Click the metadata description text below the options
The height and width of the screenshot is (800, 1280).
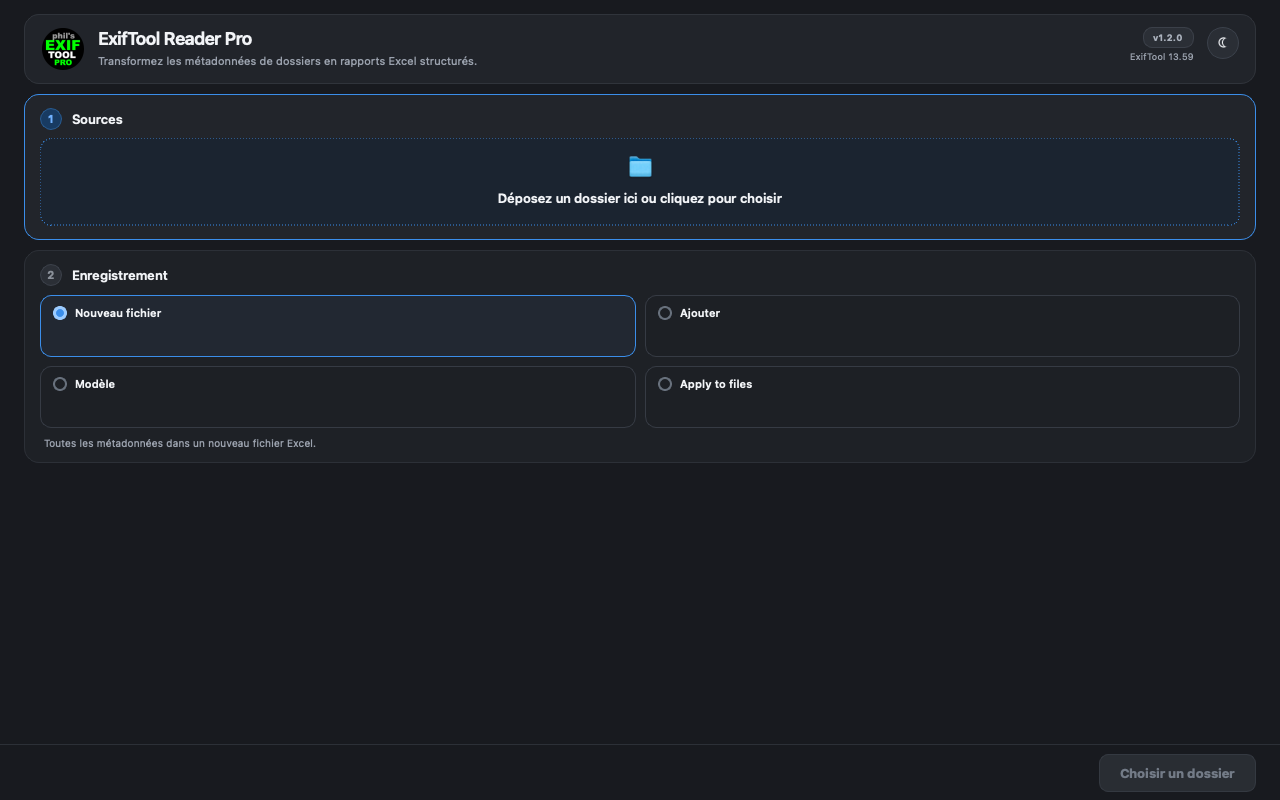[x=180, y=443]
